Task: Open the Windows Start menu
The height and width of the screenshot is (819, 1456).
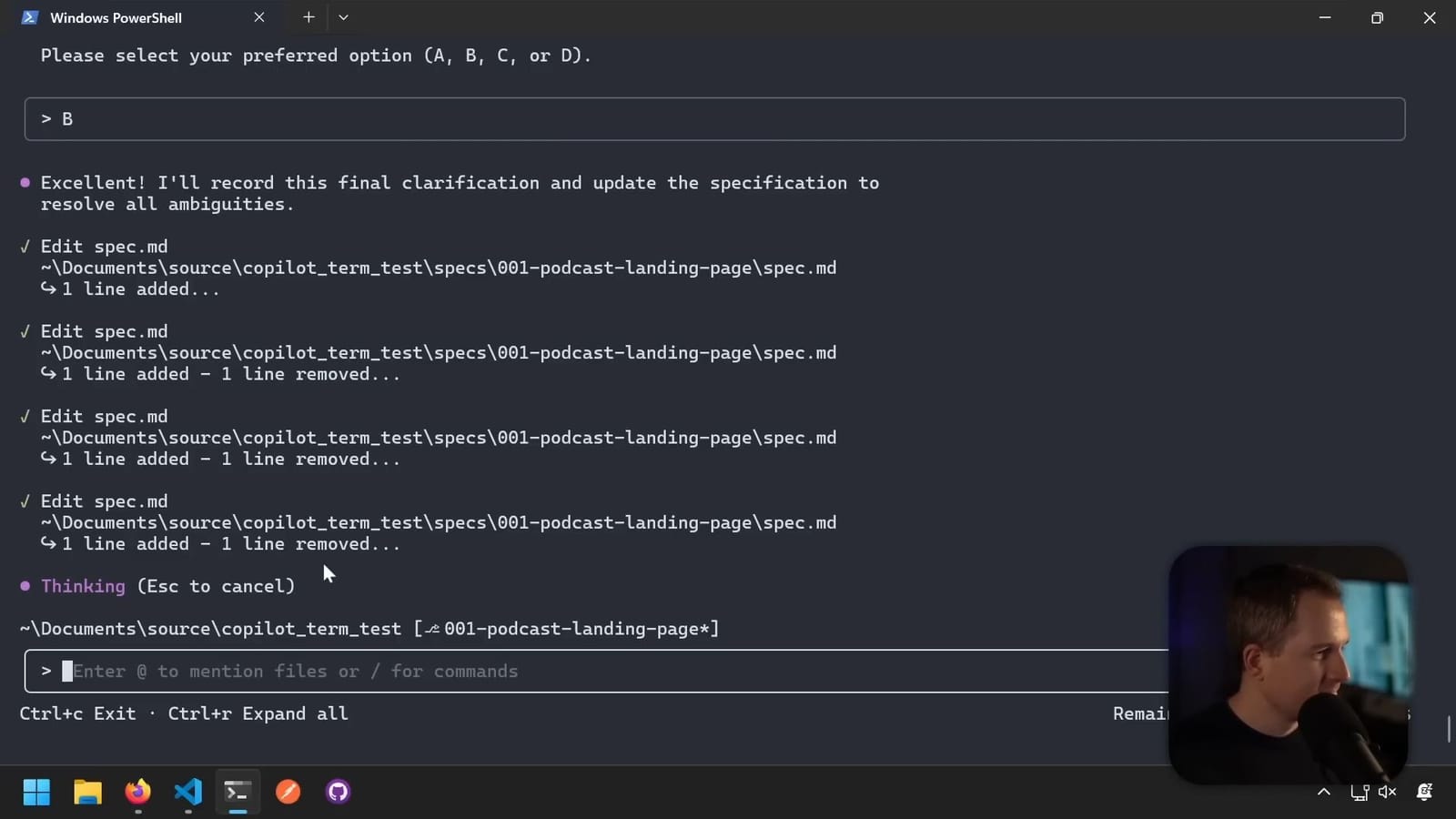Action: (x=36, y=792)
